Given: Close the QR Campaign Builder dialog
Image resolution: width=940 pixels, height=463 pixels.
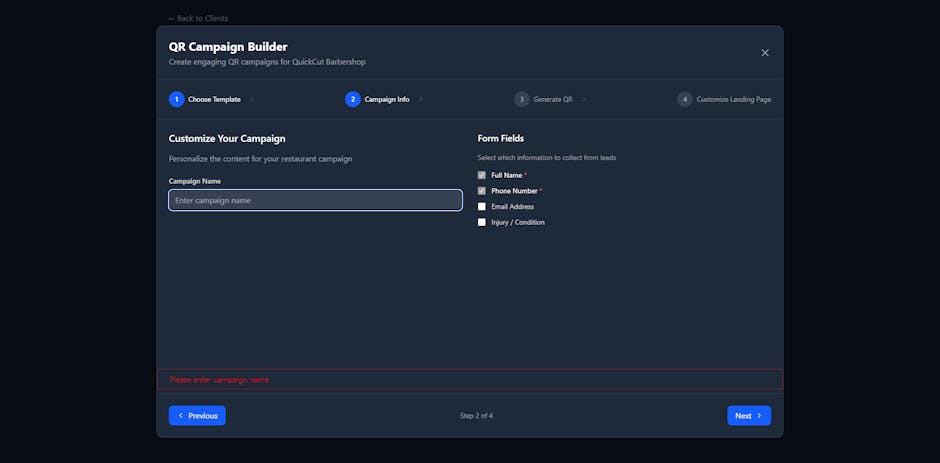Looking at the screenshot, I should click(765, 53).
